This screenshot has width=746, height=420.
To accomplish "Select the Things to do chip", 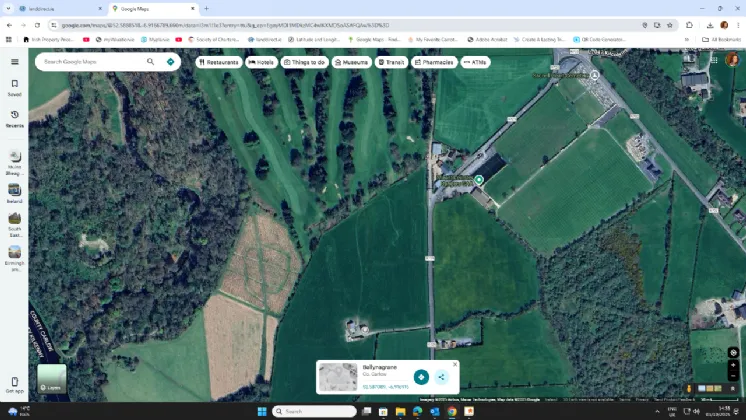I will tap(304, 62).
